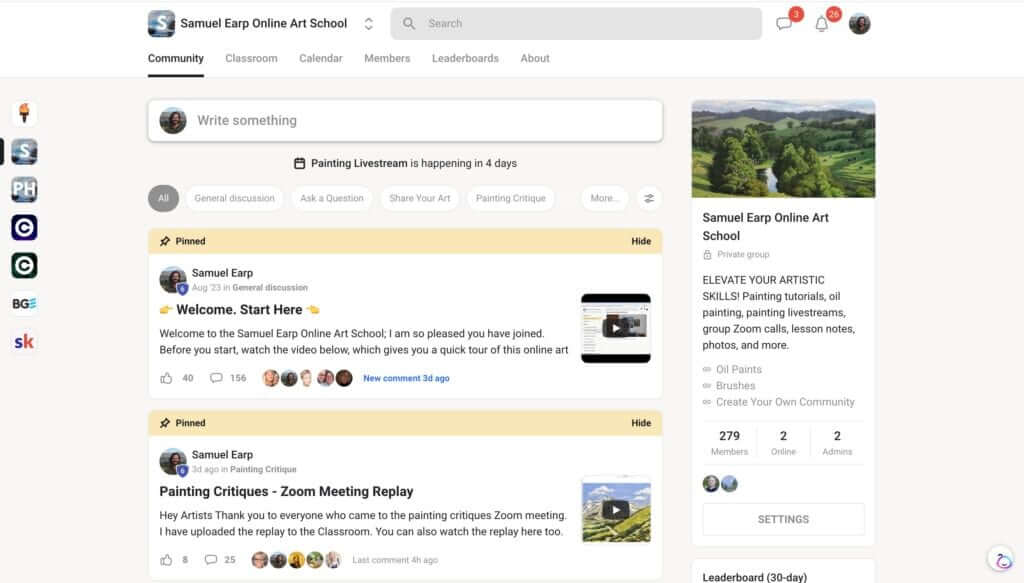
Task: Like the Welcome Start Here post
Action: pyautogui.click(x=167, y=378)
